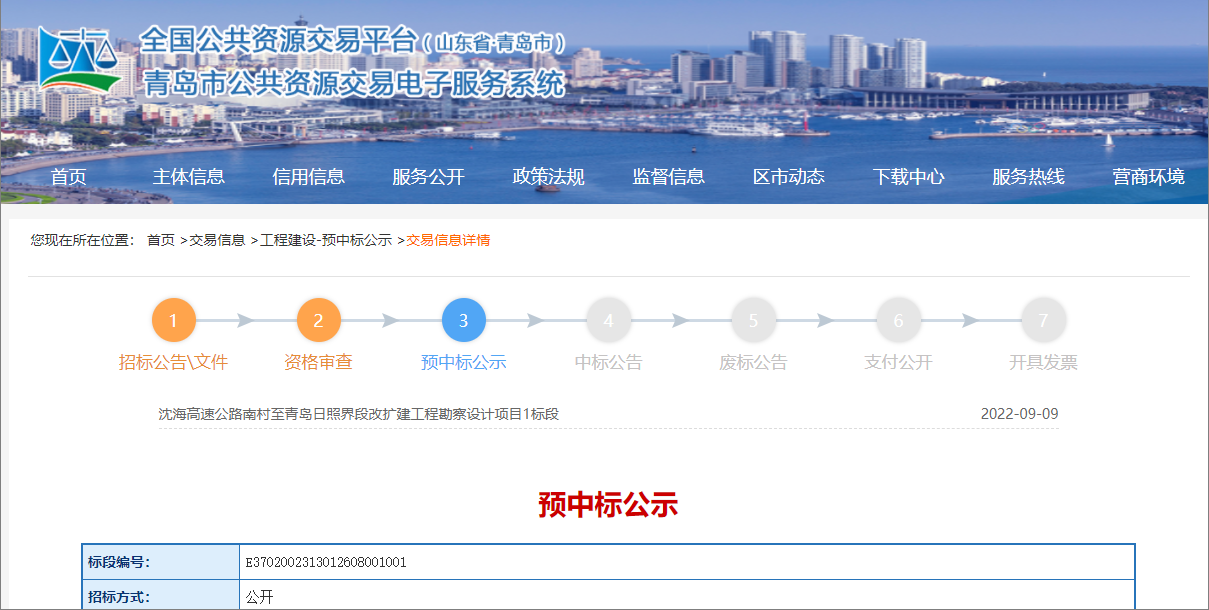Click the arrow between 资格审查 and 预中标公示

[x=392, y=322]
